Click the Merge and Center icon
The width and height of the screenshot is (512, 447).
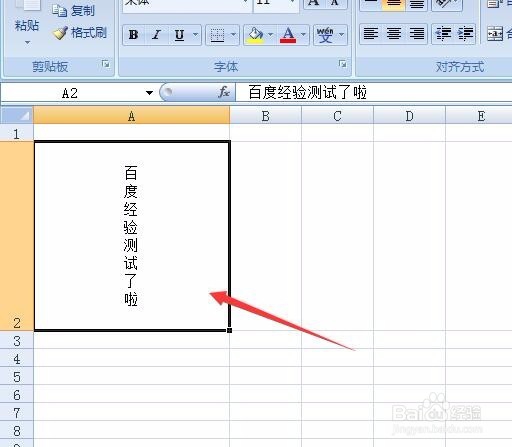(x=495, y=34)
